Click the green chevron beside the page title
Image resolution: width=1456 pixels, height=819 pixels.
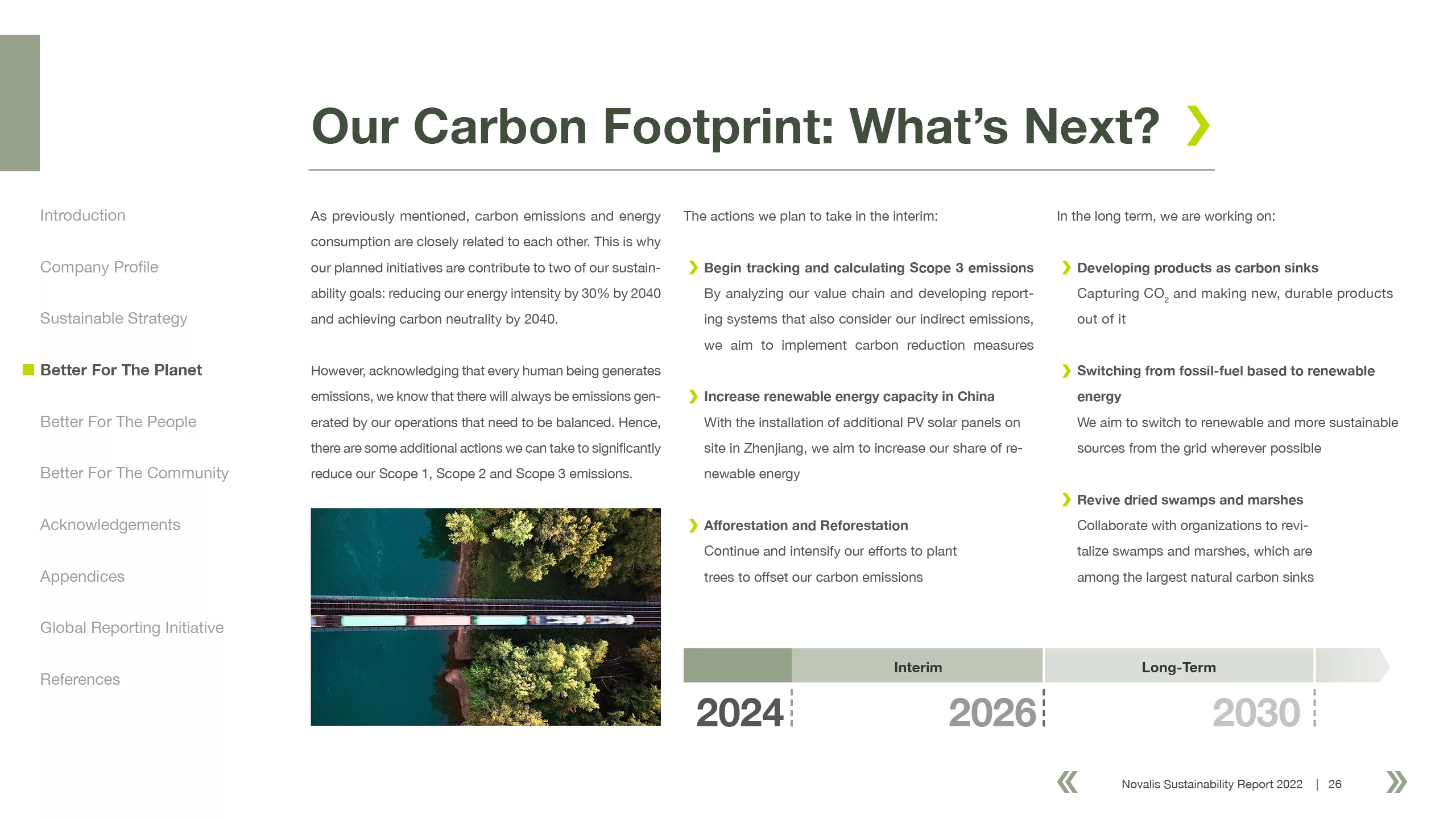(1198, 126)
